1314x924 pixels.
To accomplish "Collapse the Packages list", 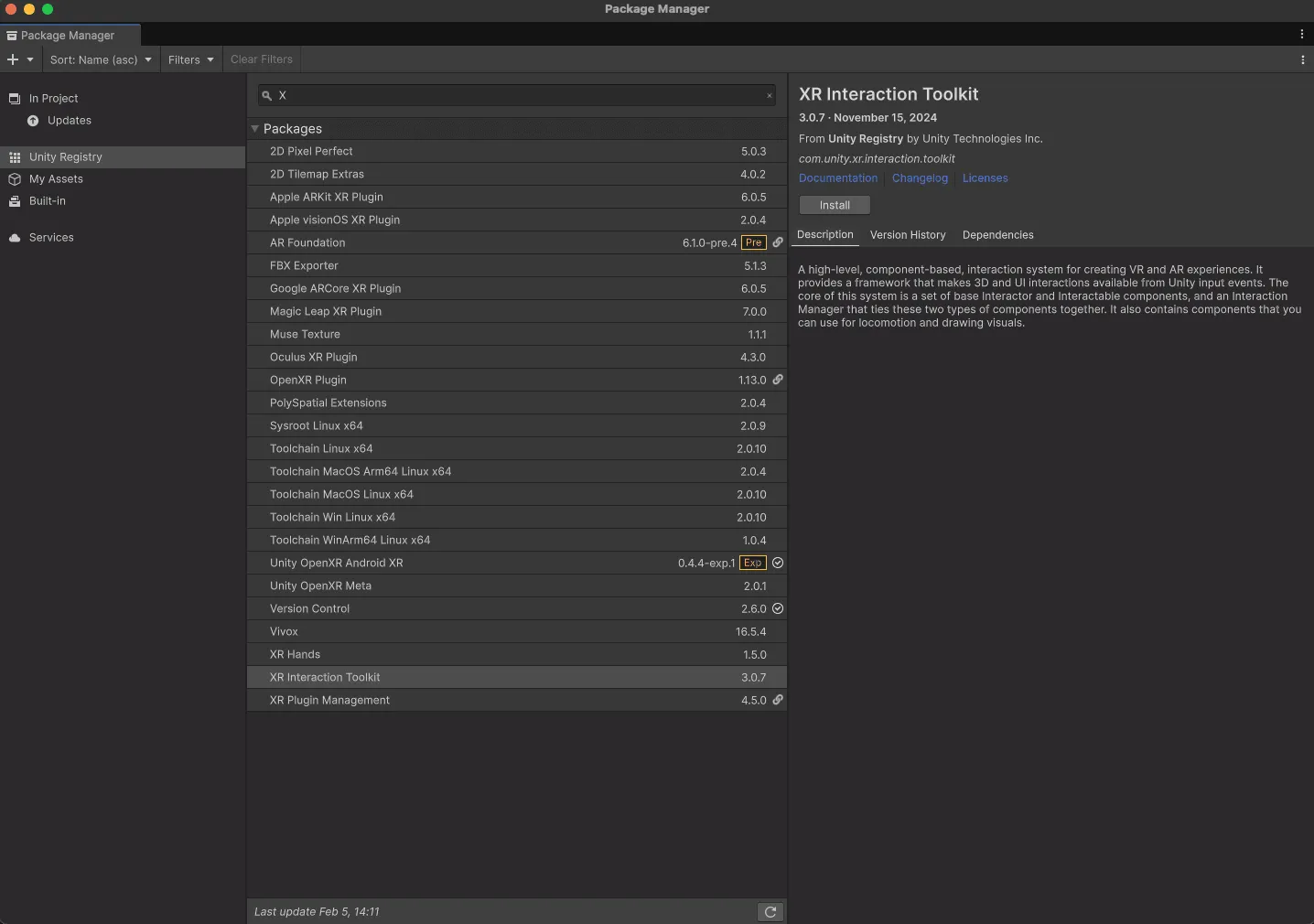I will [253, 128].
